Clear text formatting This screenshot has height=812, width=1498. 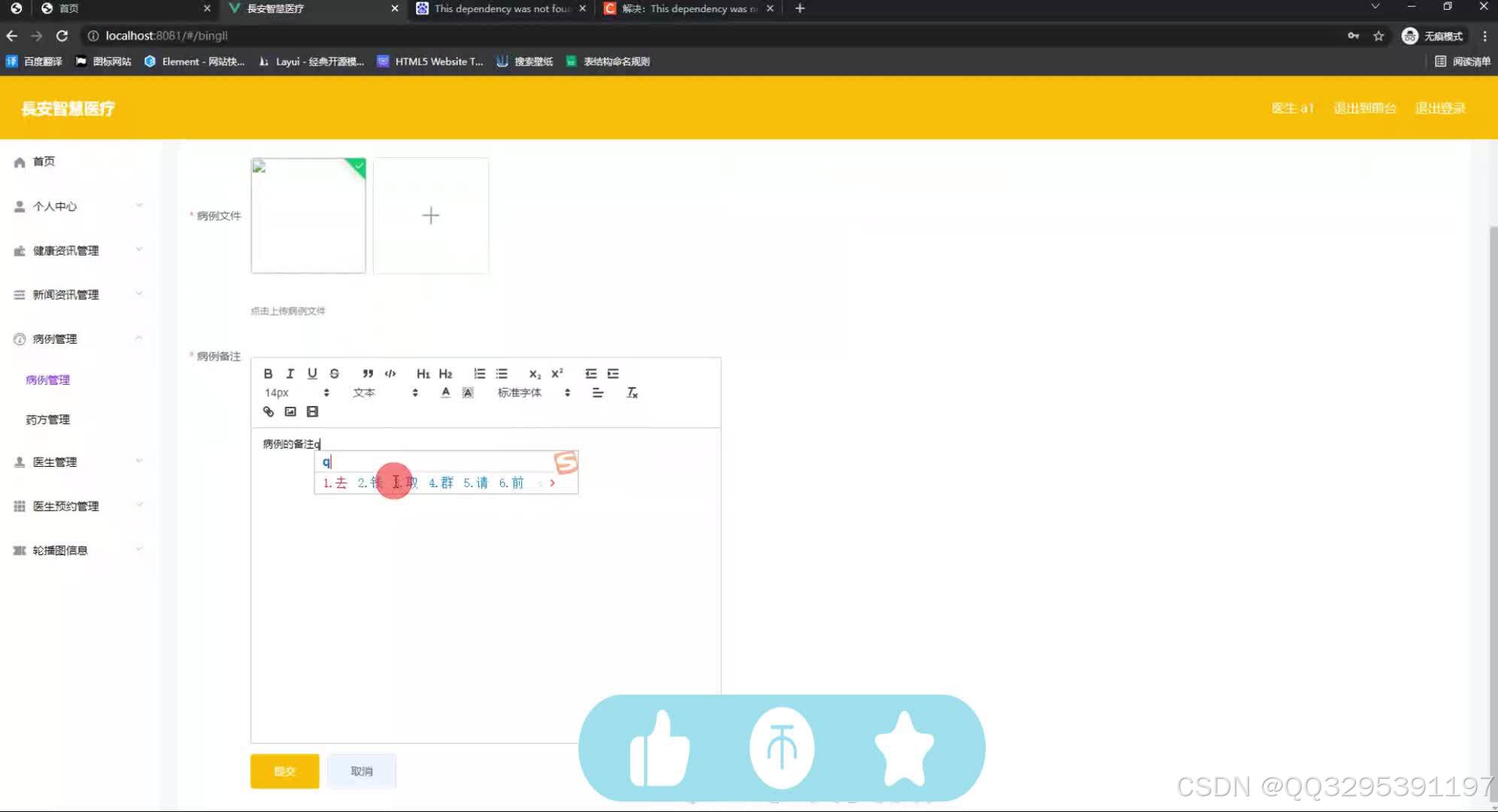coord(632,392)
